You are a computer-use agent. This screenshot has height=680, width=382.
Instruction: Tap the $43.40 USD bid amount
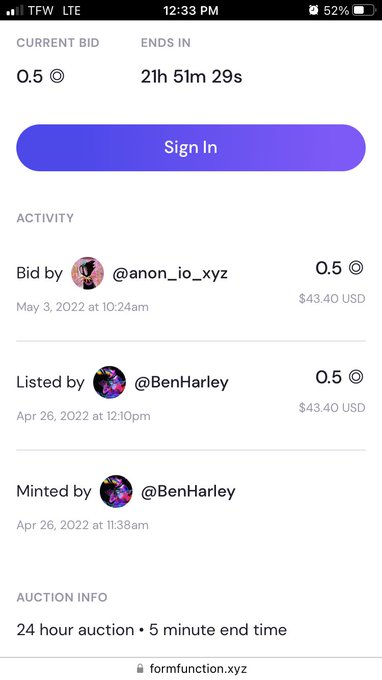click(332, 298)
